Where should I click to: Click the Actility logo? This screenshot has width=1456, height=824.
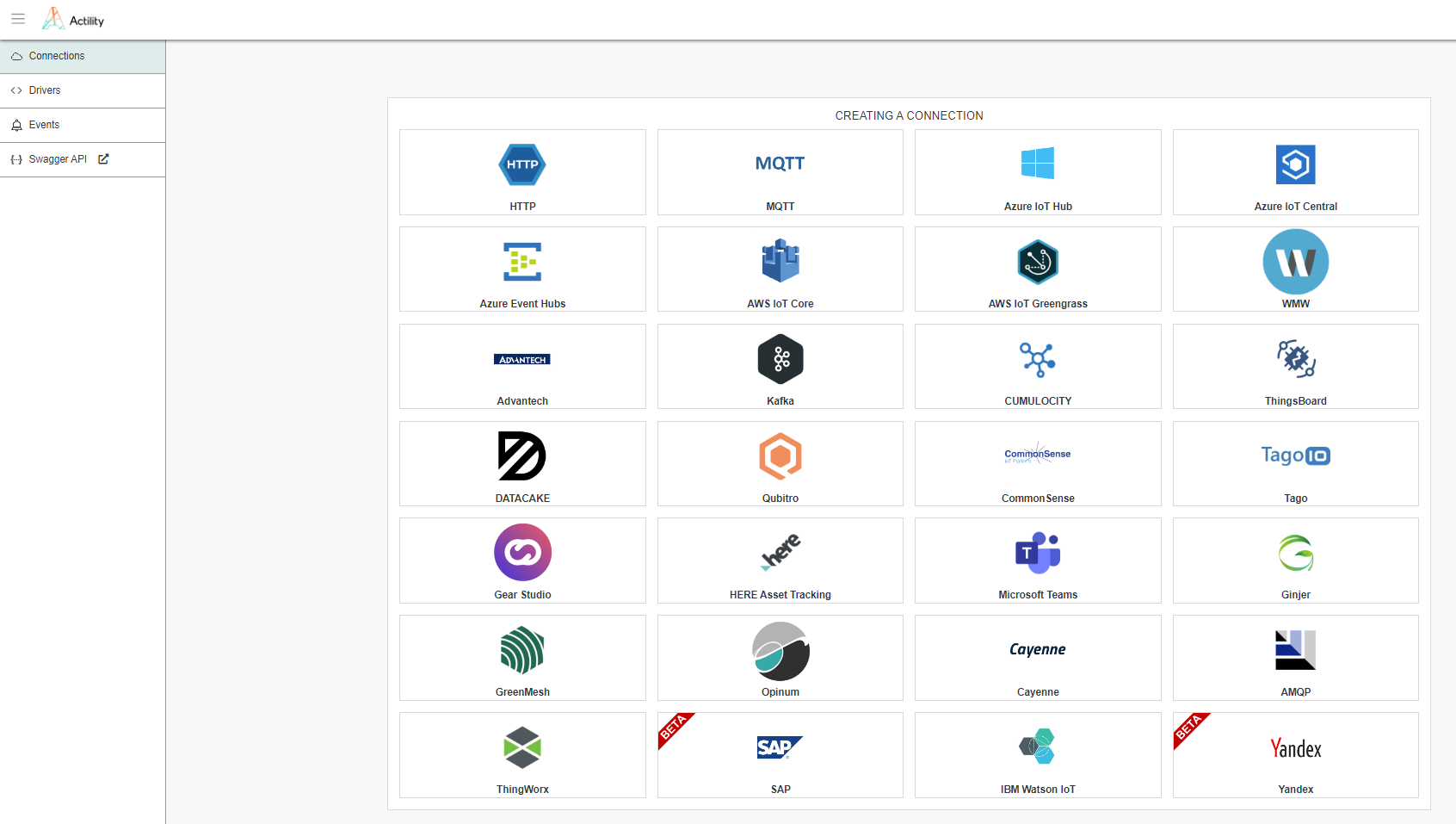pyautogui.click(x=73, y=19)
